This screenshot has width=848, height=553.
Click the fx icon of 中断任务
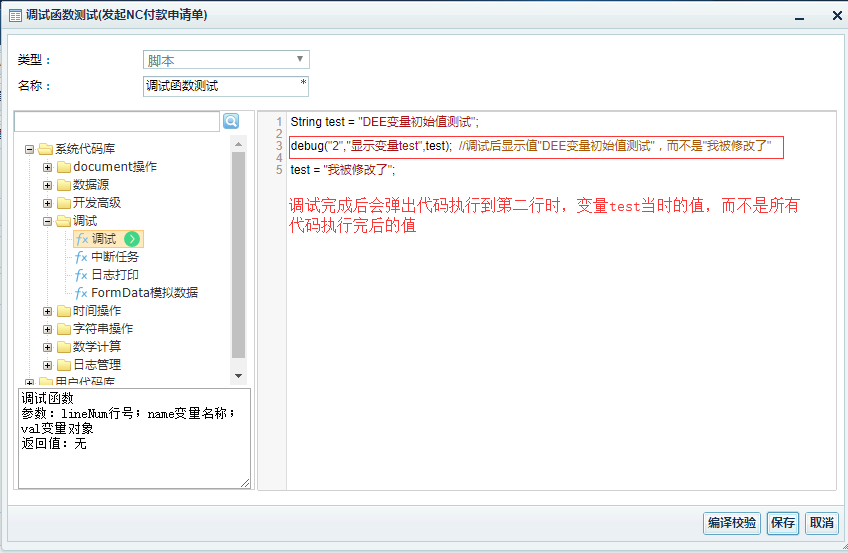point(81,257)
